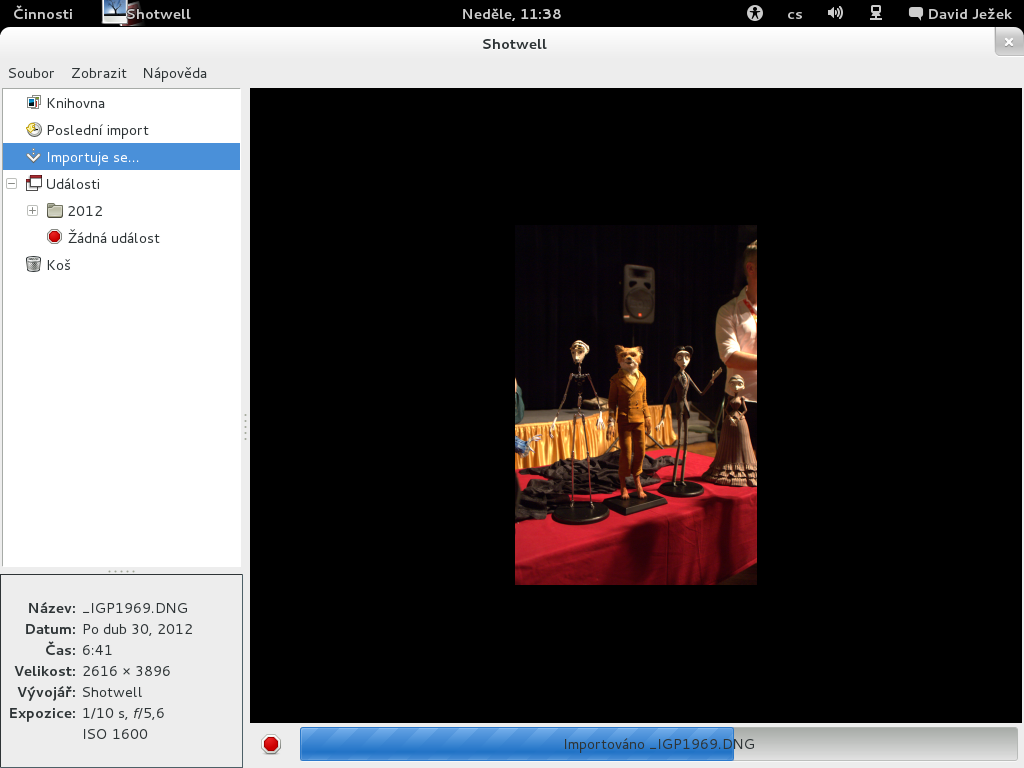Stop the import with the red button
This screenshot has width=1024, height=768.
tap(271, 744)
